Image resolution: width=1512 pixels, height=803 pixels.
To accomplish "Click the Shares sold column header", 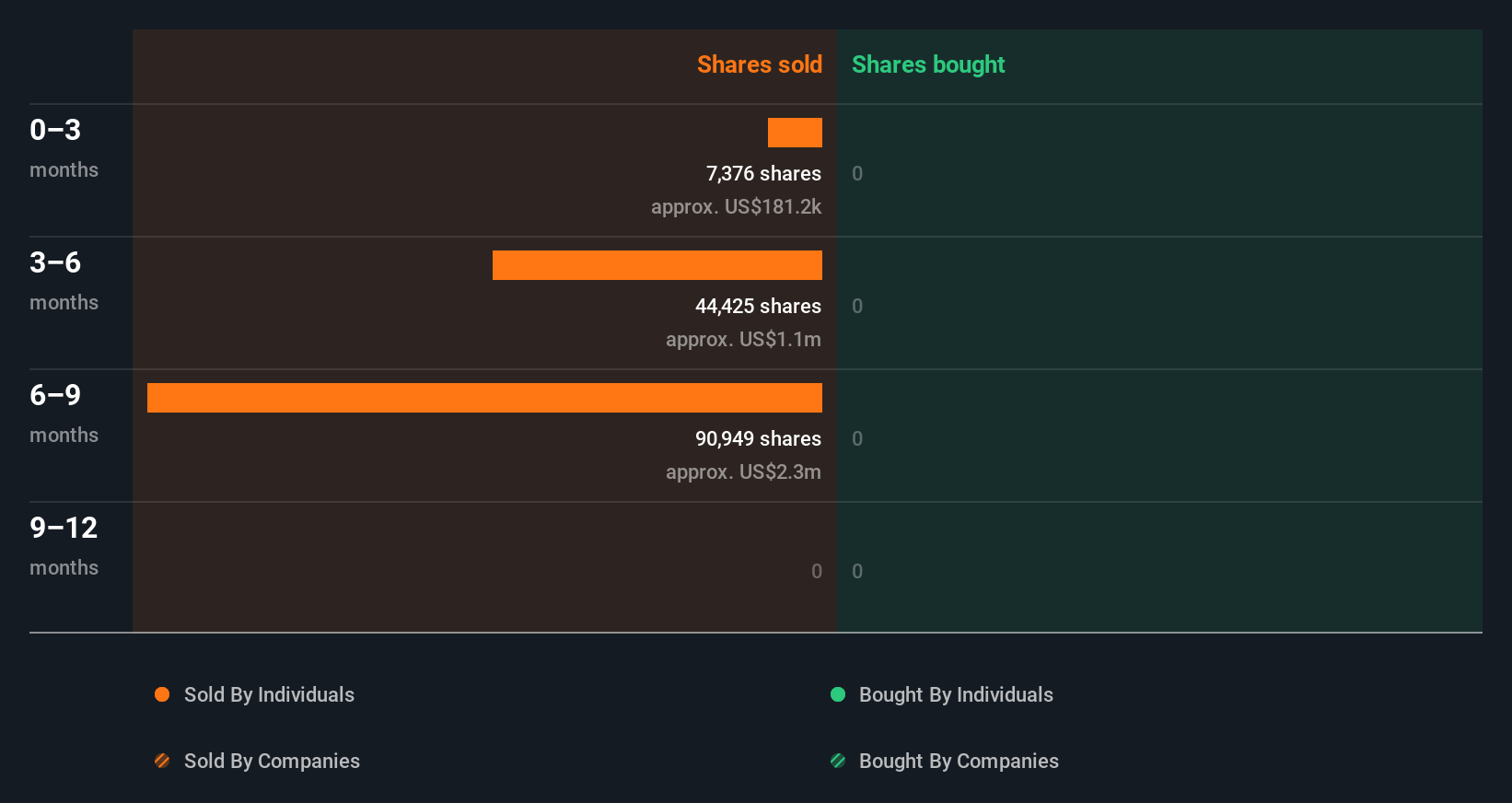I will pos(760,64).
